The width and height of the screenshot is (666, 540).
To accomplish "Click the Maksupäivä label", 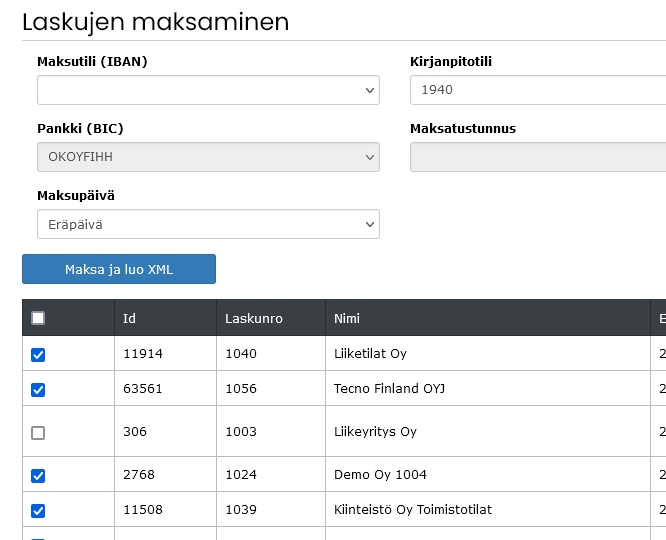I will click(76, 195).
